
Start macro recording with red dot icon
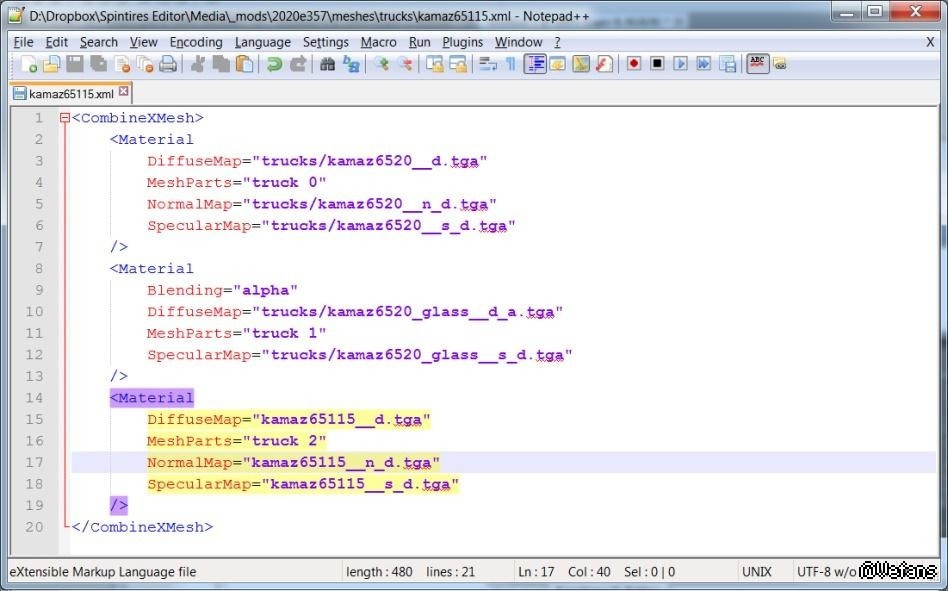tap(634, 64)
